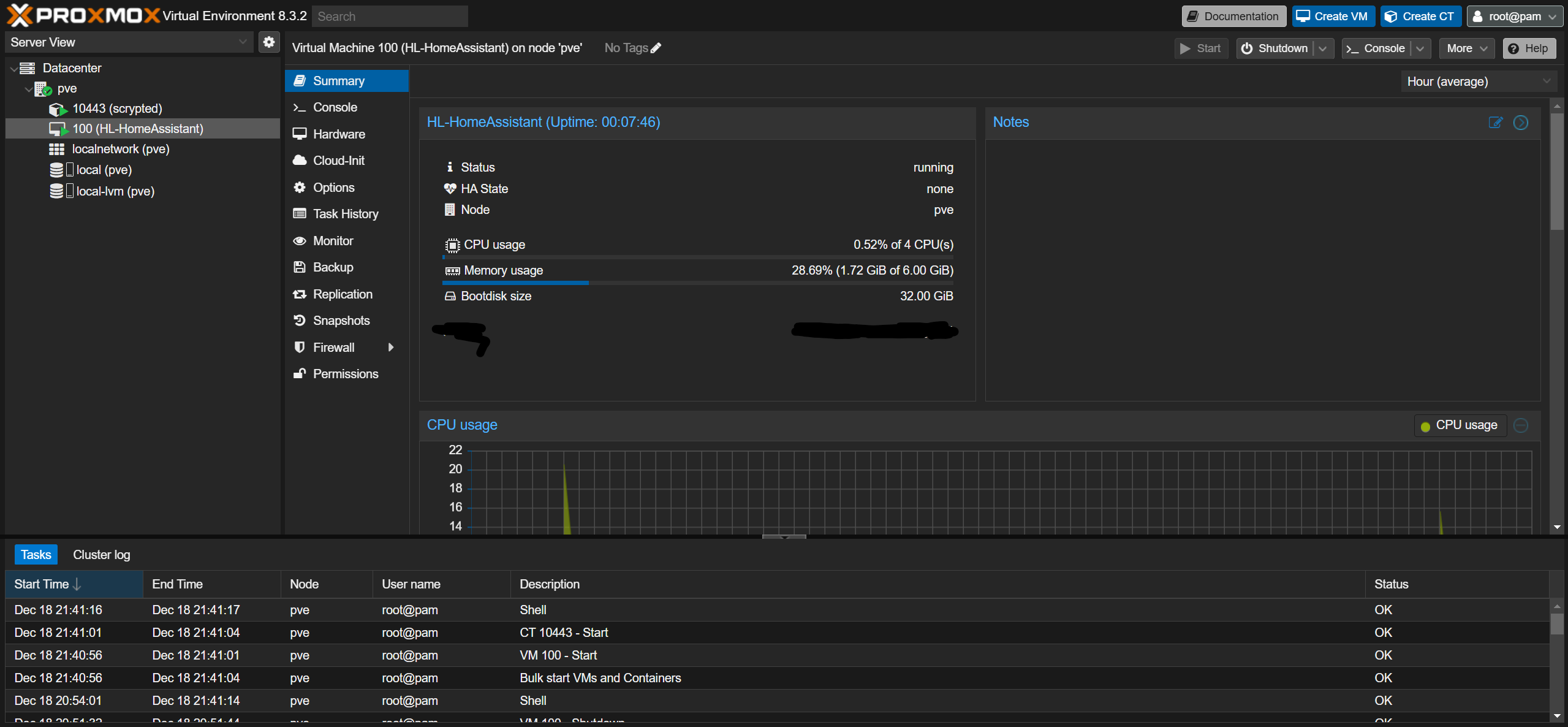Open the Shutdown dropdown arrow
Screen dimensions: 1568x727
click(1323, 48)
